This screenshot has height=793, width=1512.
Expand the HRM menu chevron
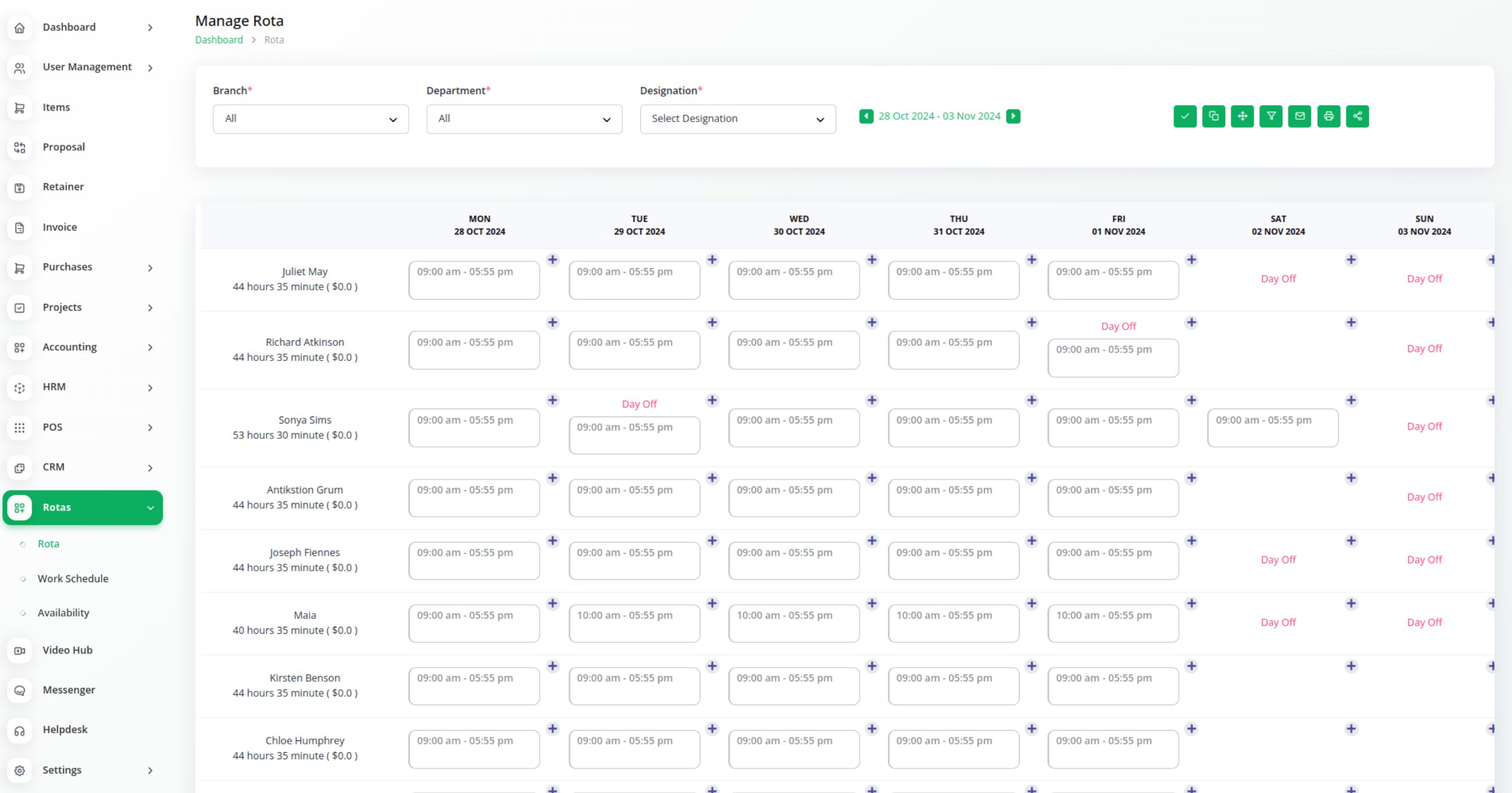[x=150, y=387]
